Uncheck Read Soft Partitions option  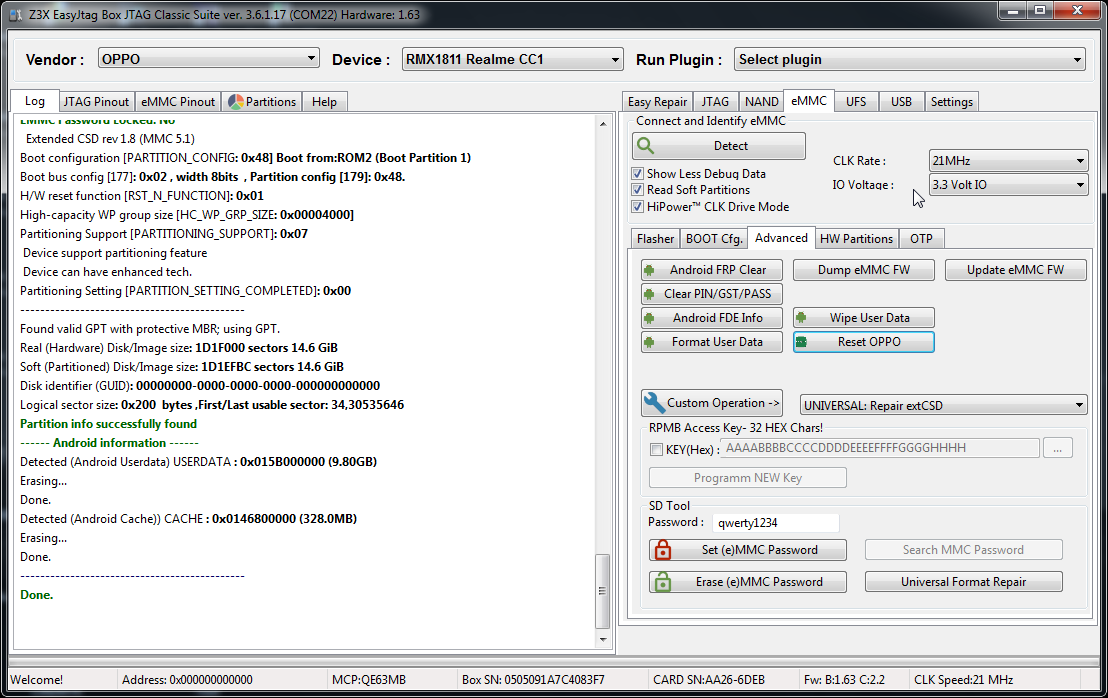click(638, 190)
